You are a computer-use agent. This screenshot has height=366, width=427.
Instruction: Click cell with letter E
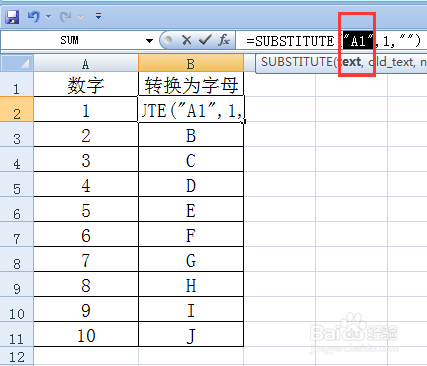pos(191,209)
